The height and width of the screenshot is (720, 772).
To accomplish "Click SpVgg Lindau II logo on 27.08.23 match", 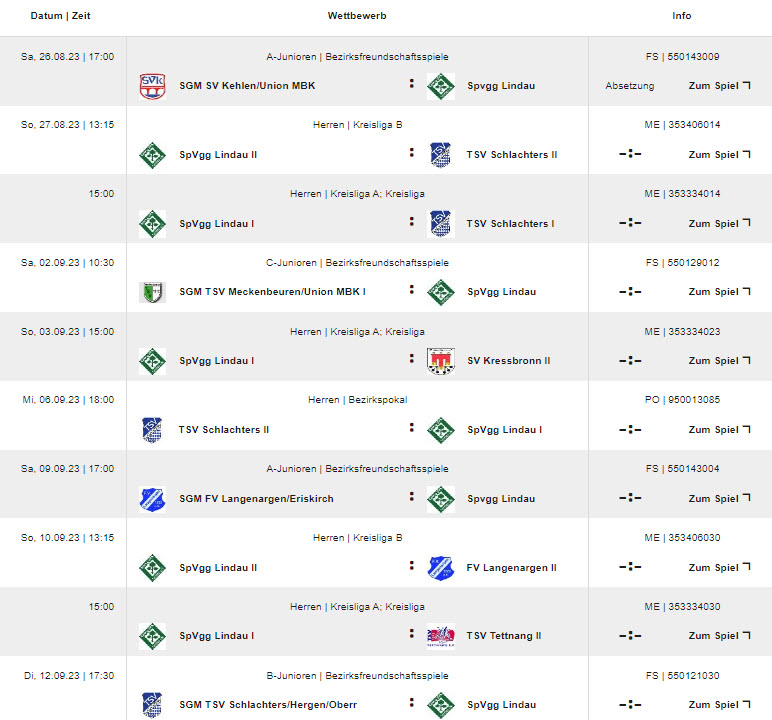I will click(153, 155).
